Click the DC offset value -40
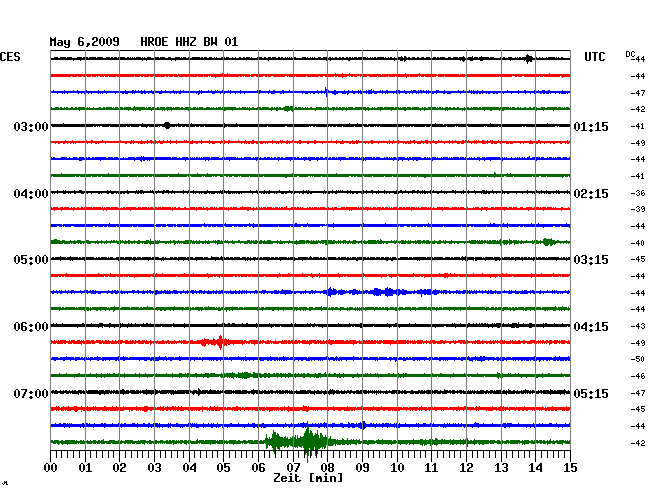 point(638,243)
